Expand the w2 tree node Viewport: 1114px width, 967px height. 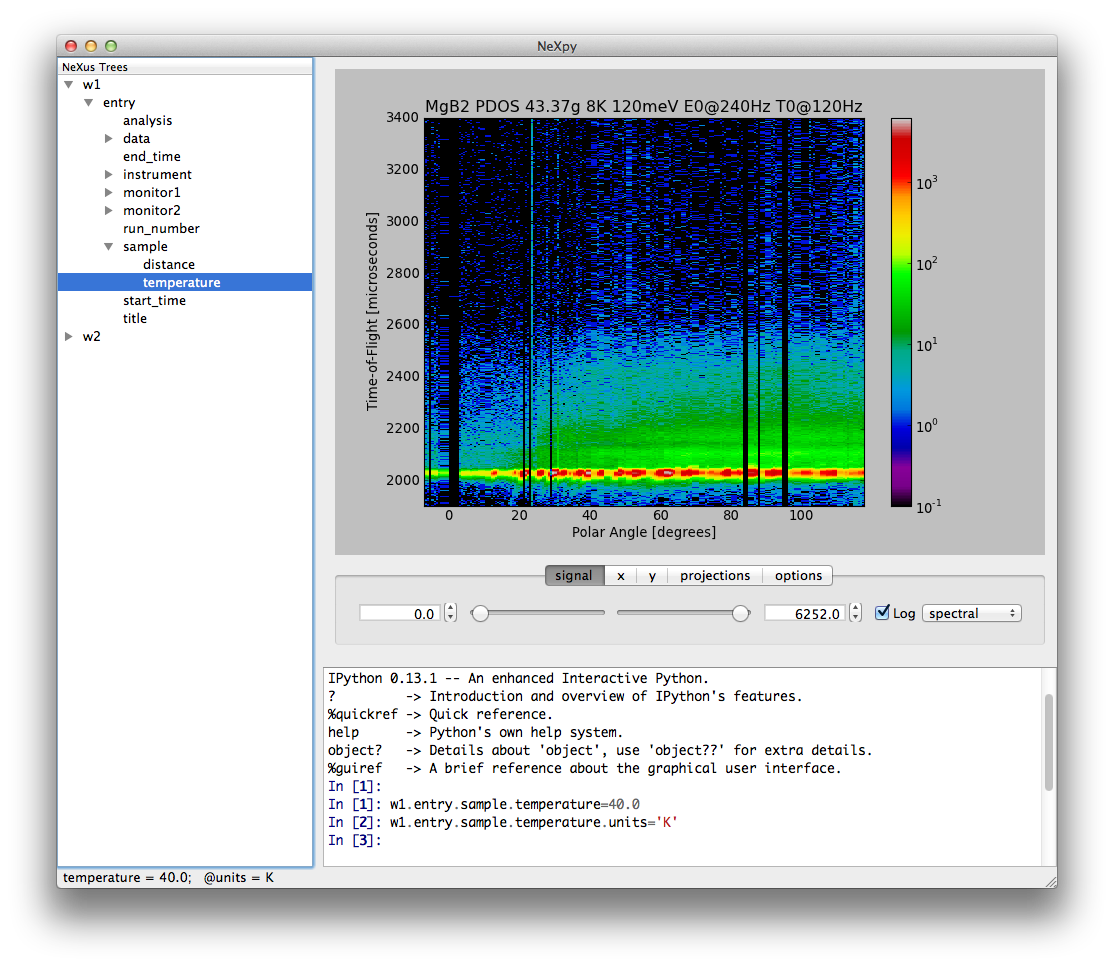69,337
